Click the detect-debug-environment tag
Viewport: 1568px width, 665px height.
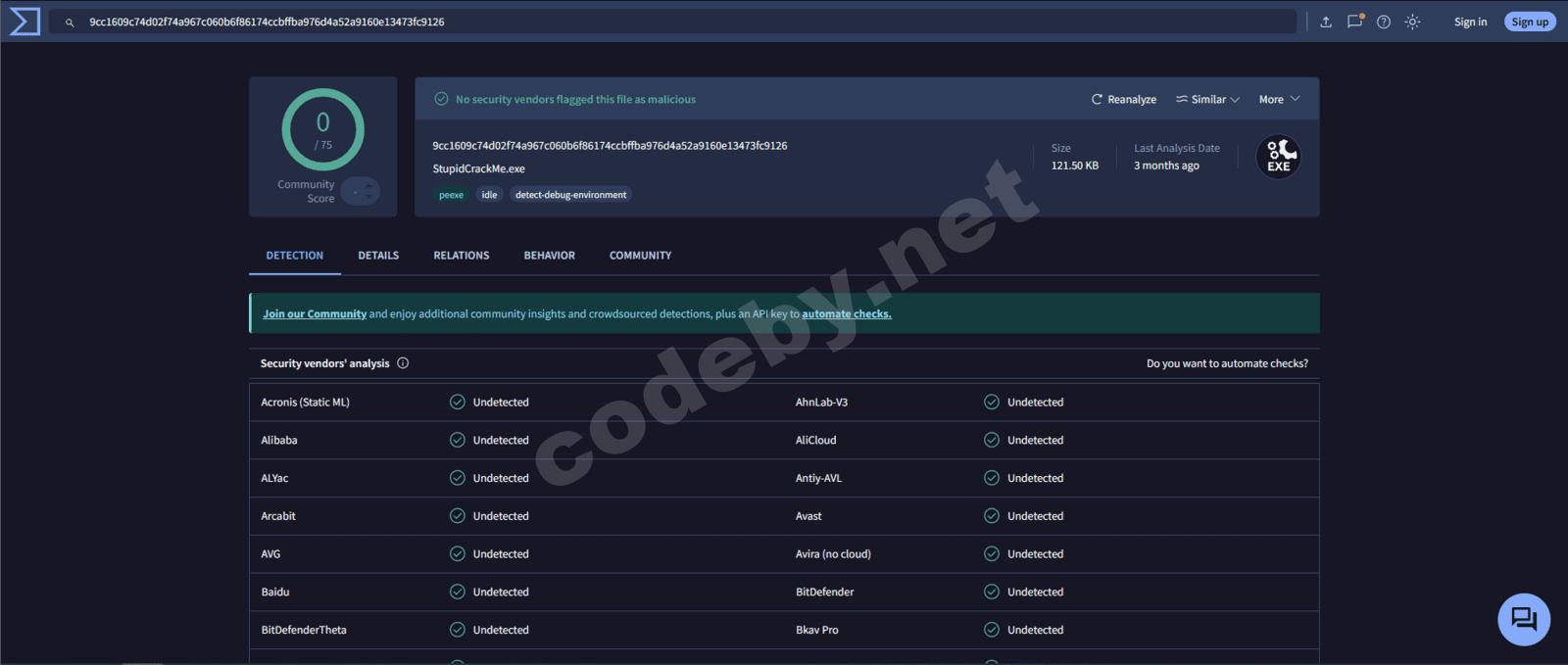coord(571,195)
